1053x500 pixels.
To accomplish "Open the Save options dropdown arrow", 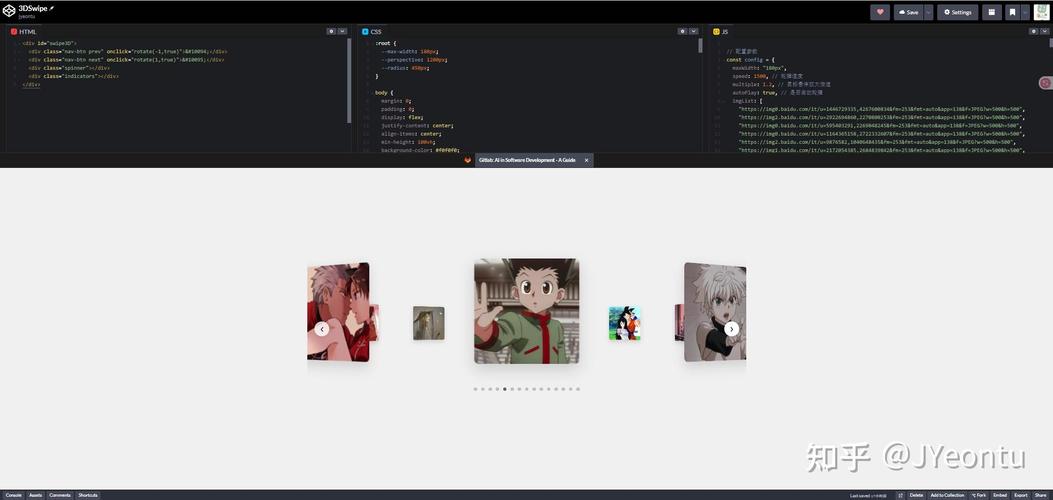I will 929,12.
